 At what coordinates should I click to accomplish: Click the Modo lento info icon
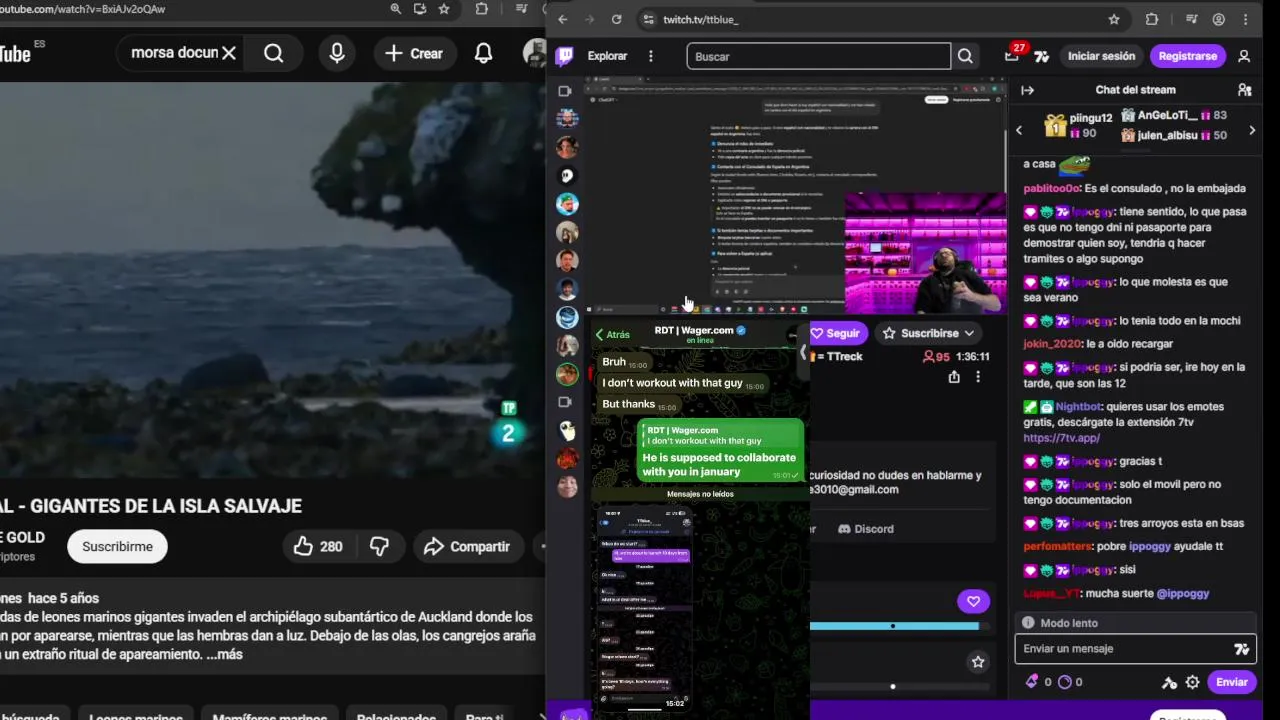tap(1028, 622)
